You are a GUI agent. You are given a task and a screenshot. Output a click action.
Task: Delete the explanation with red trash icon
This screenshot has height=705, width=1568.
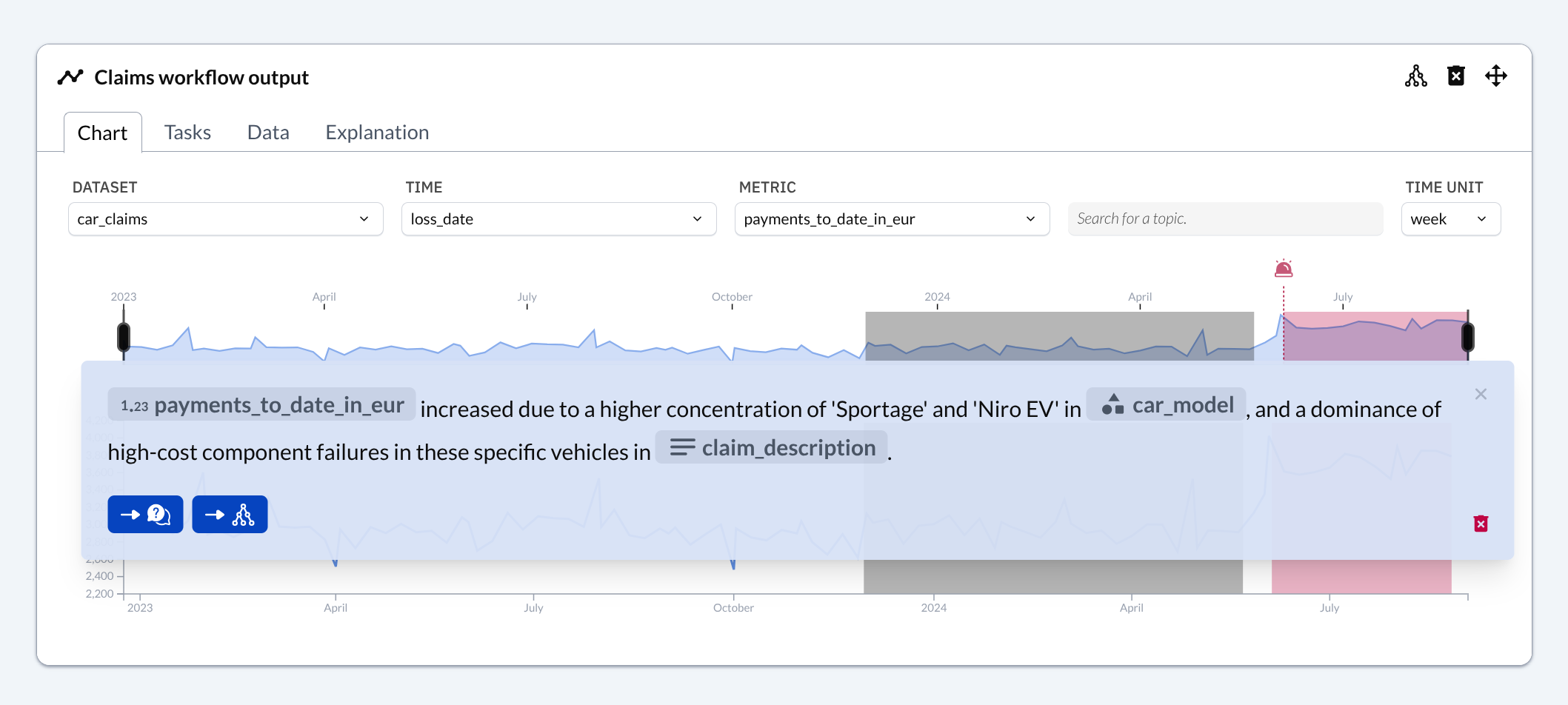[x=1481, y=524]
